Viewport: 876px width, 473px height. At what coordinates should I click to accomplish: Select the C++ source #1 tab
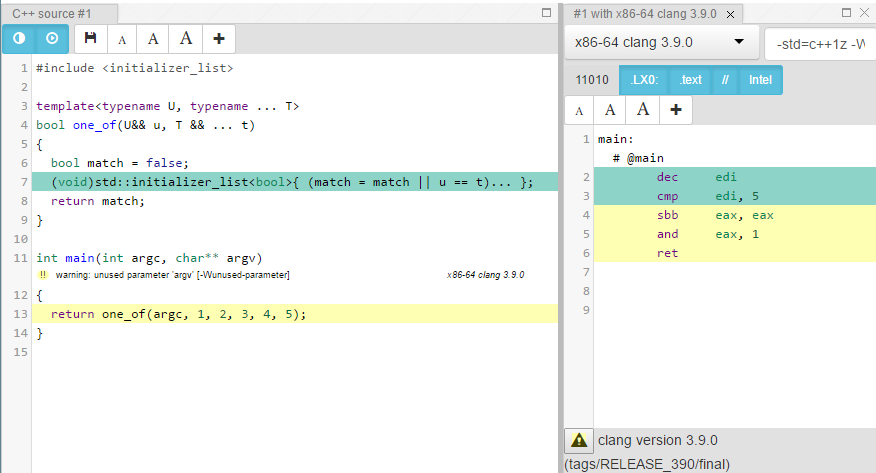pyautogui.click(x=50, y=14)
